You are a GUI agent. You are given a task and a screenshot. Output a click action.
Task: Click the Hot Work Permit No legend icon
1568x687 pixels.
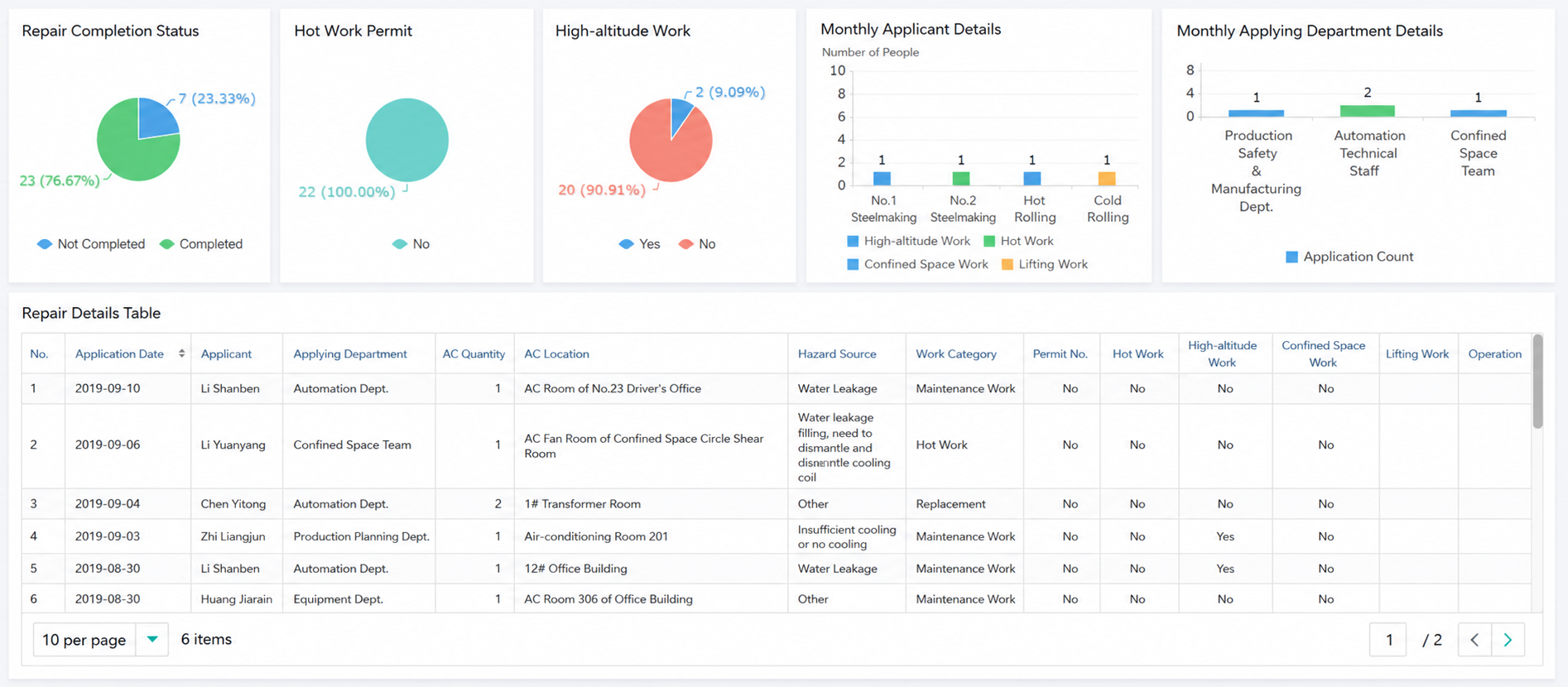tap(400, 244)
